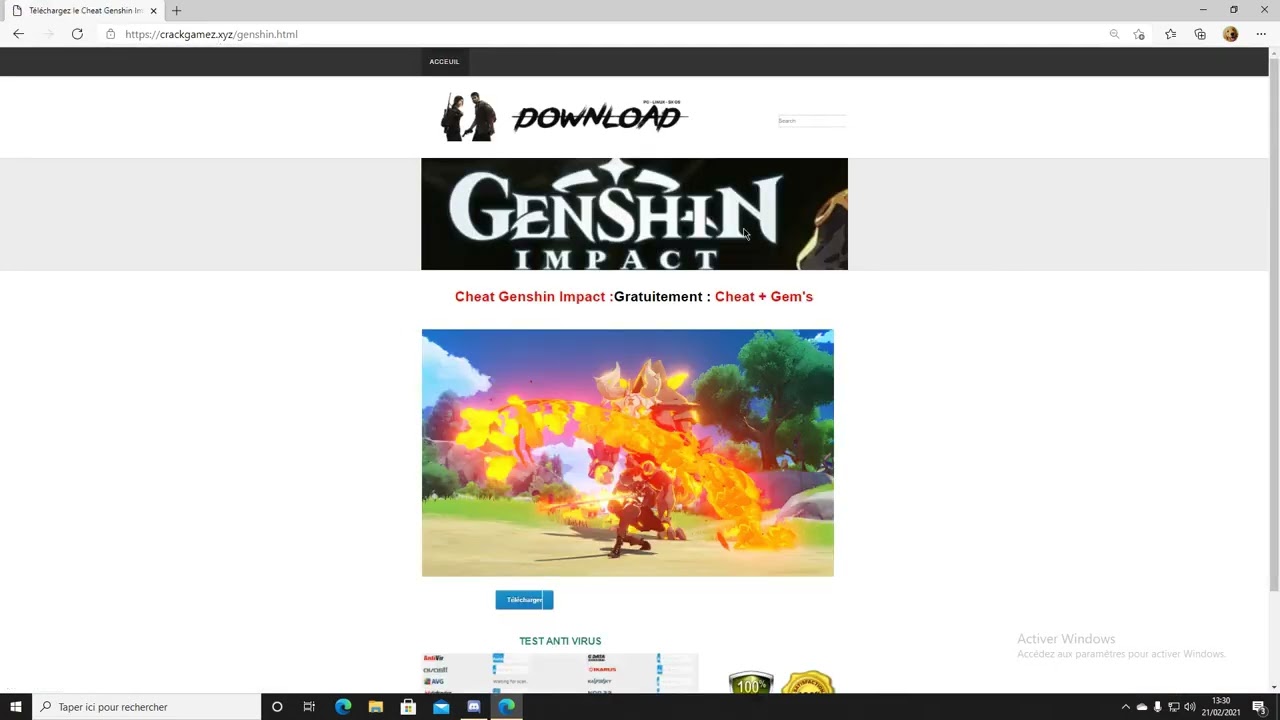Open network settings tray icon
The image size is (1280, 720).
1174,707
